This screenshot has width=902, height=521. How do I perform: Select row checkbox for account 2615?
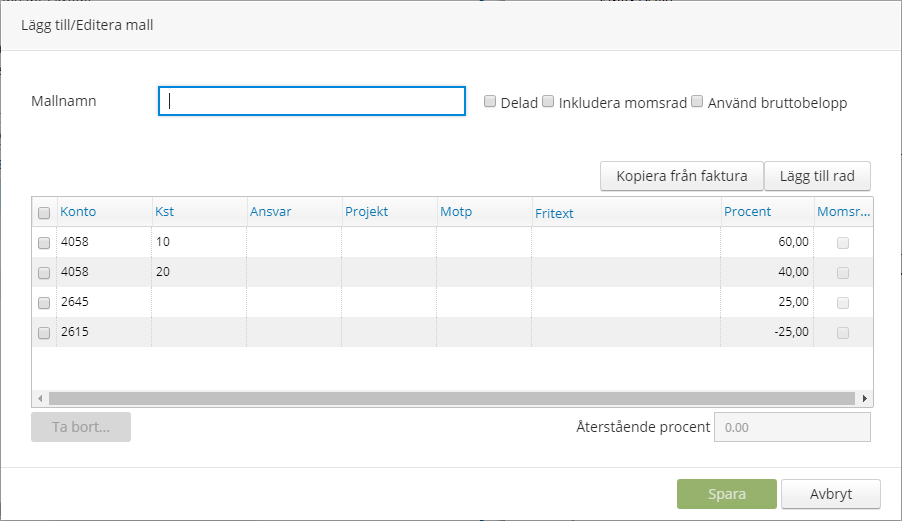point(44,332)
